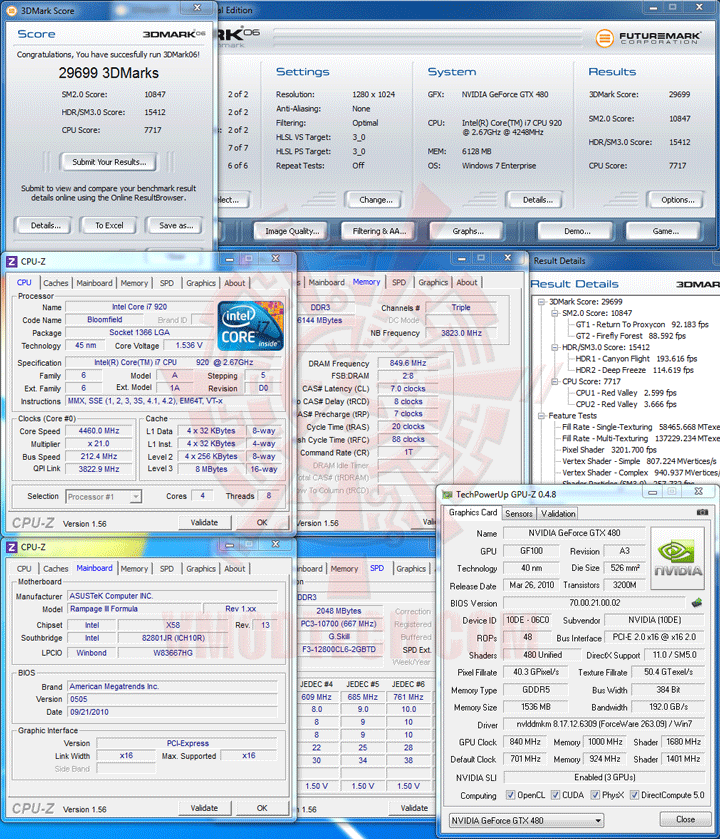Click the NVIDIA logo in GPU-Z

pos(678,559)
